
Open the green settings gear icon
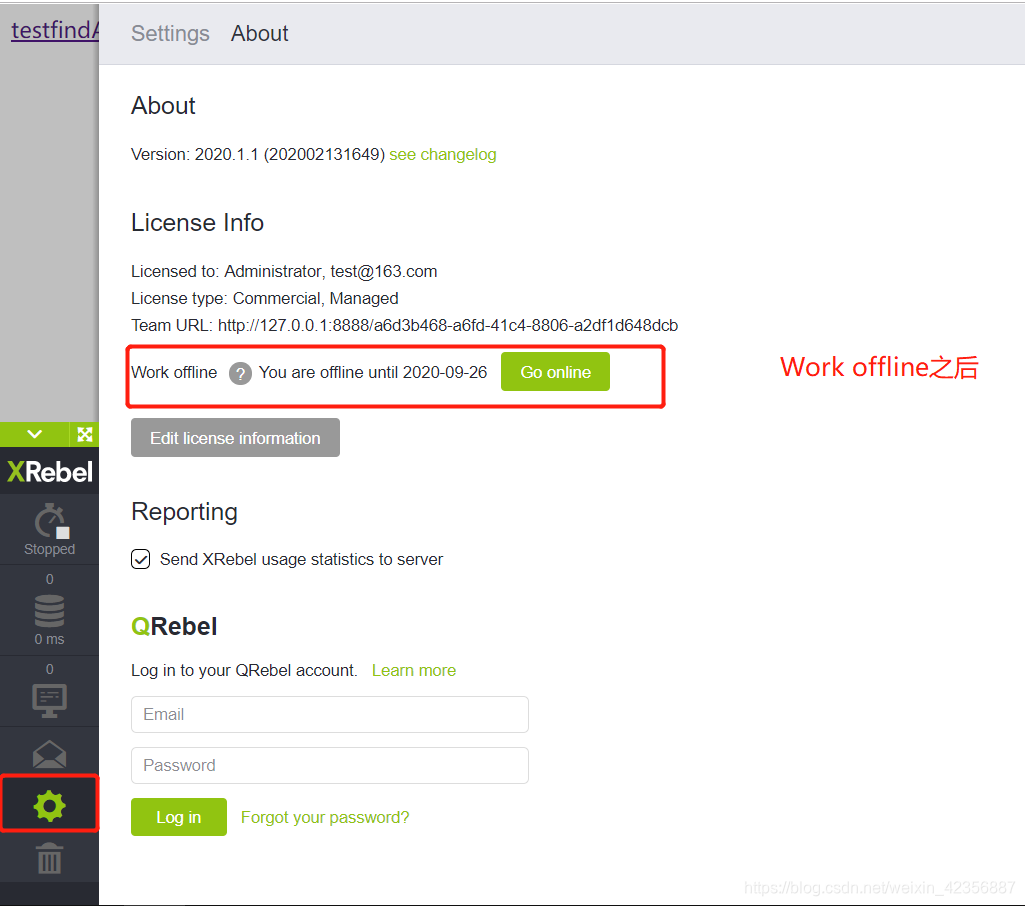(50, 805)
